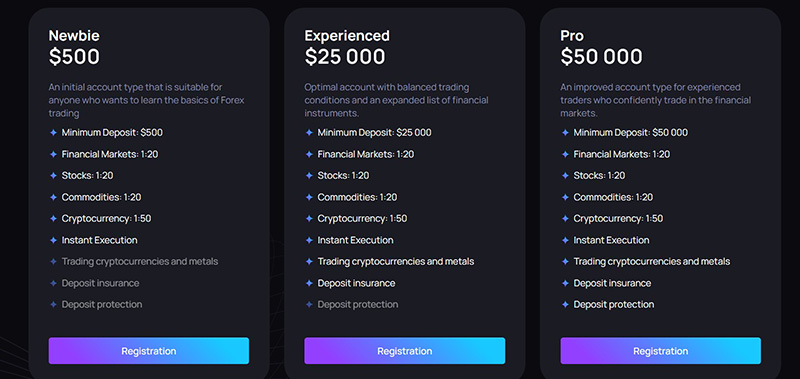Click star icon beside Experienced Minimum Deposit: $25 000
The width and height of the screenshot is (800, 379).
[x=309, y=133]
